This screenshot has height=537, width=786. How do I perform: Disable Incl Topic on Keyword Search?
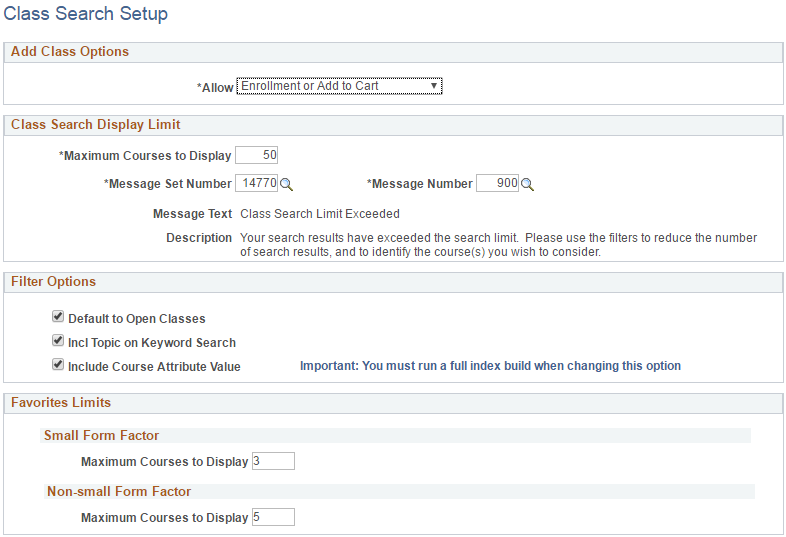click(58, 342)
